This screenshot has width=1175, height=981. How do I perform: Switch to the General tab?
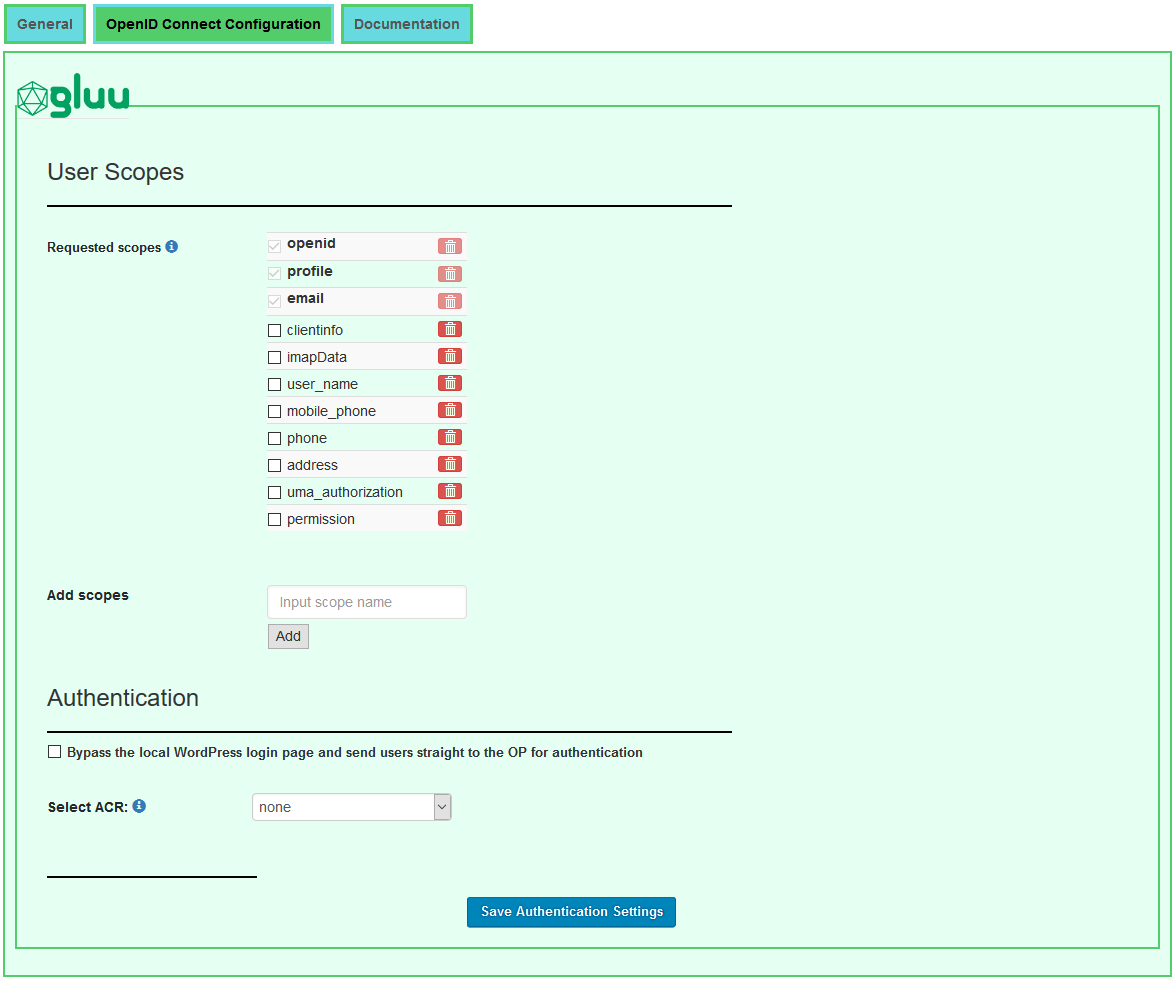45,24
